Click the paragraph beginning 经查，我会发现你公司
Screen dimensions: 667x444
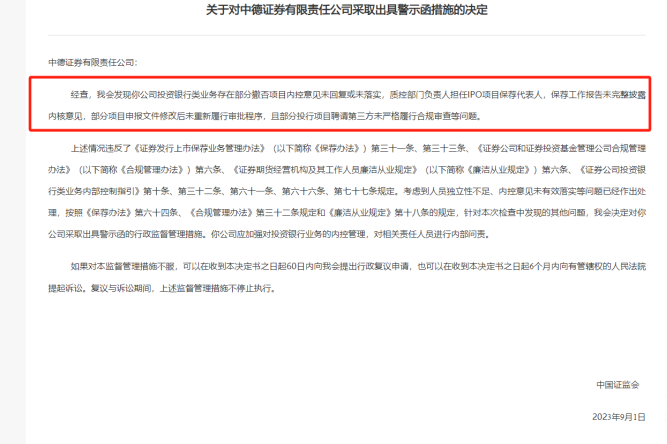click(x=347, y=105)
